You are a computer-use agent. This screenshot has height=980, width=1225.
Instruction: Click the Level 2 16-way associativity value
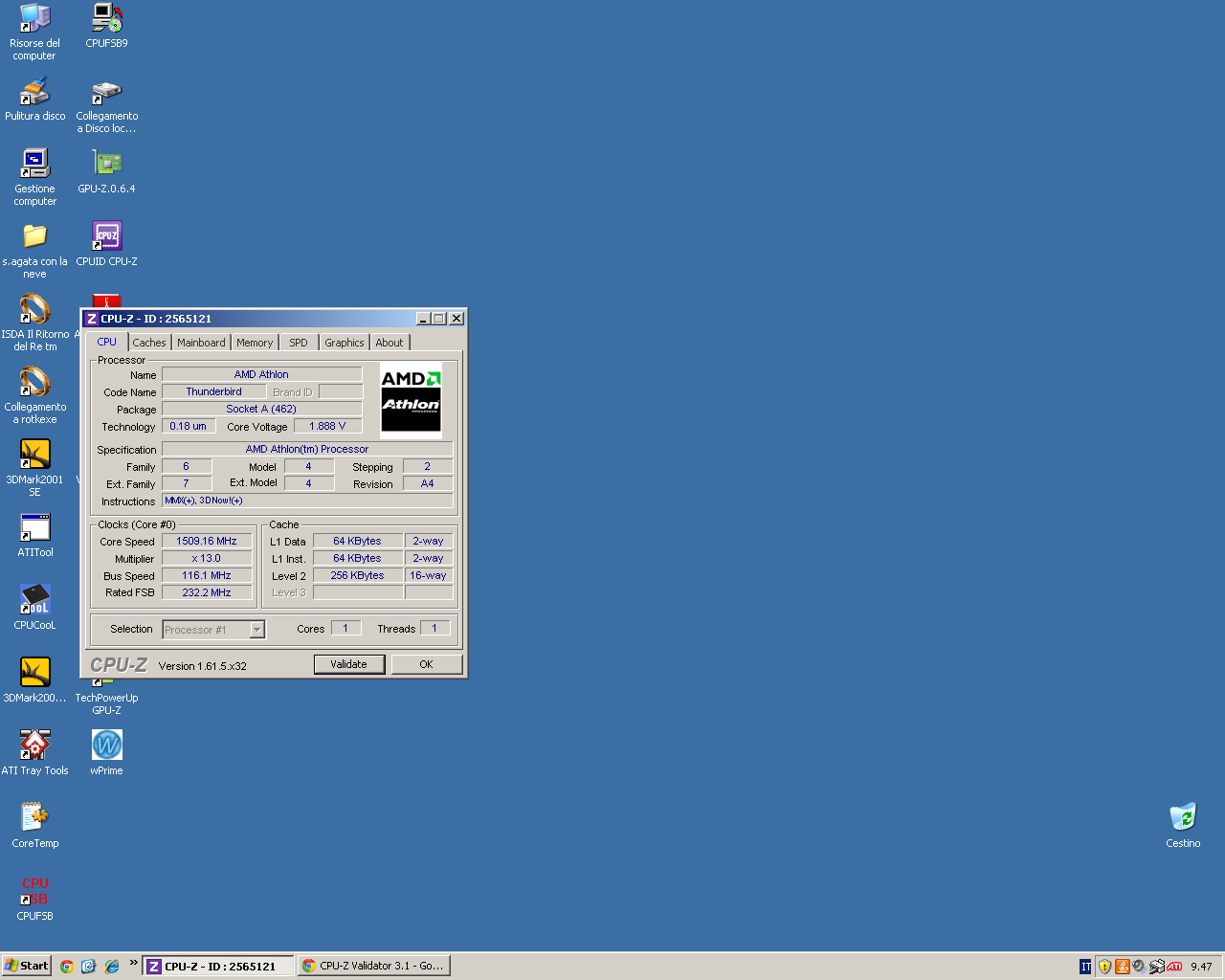[429, 576]
